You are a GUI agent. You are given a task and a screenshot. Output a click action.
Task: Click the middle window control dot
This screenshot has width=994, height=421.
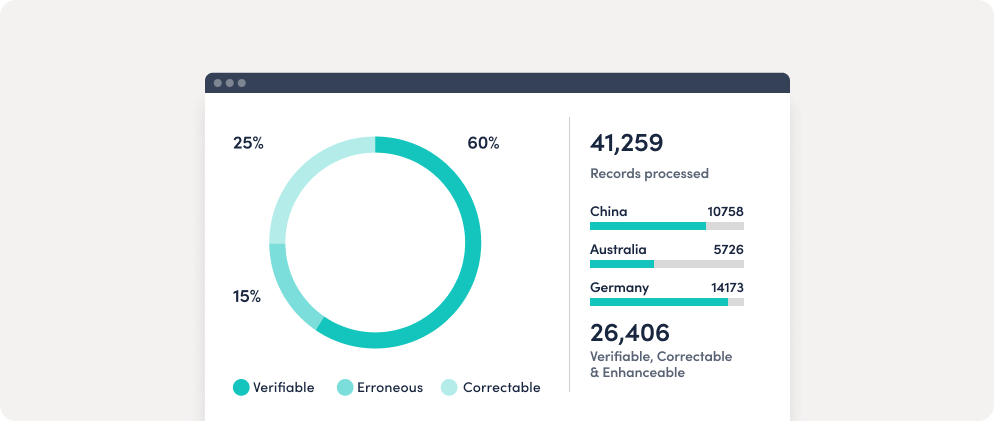pos(230,83)
